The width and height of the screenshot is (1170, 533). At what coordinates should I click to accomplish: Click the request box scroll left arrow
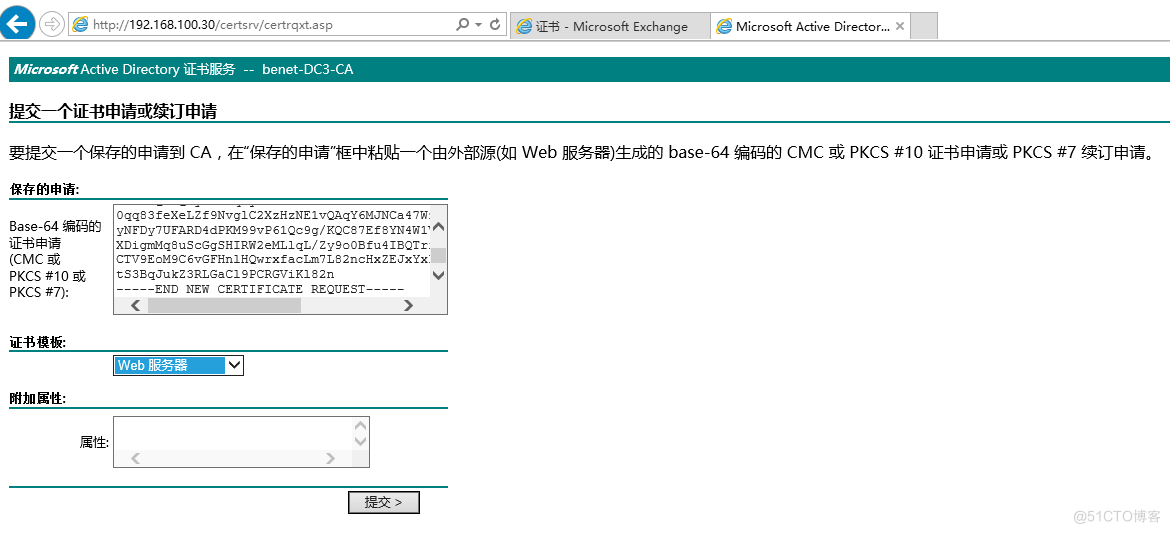(x=135, y=305)
